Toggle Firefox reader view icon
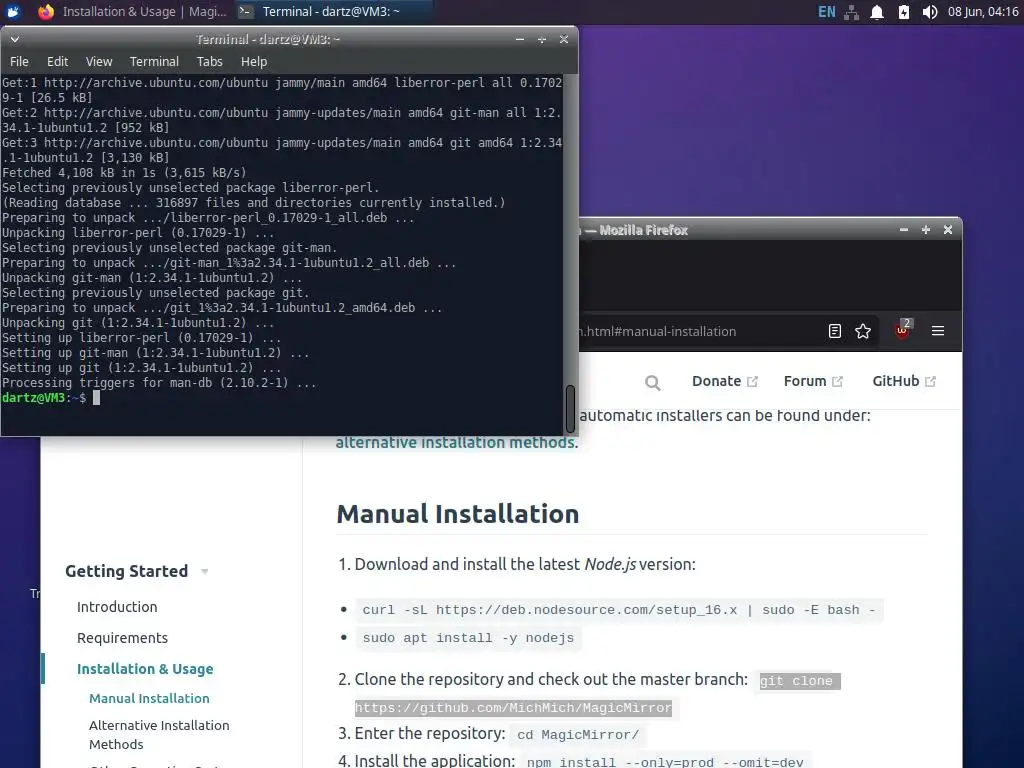Viewport: 1024px width, 768px height. point(835,331)
